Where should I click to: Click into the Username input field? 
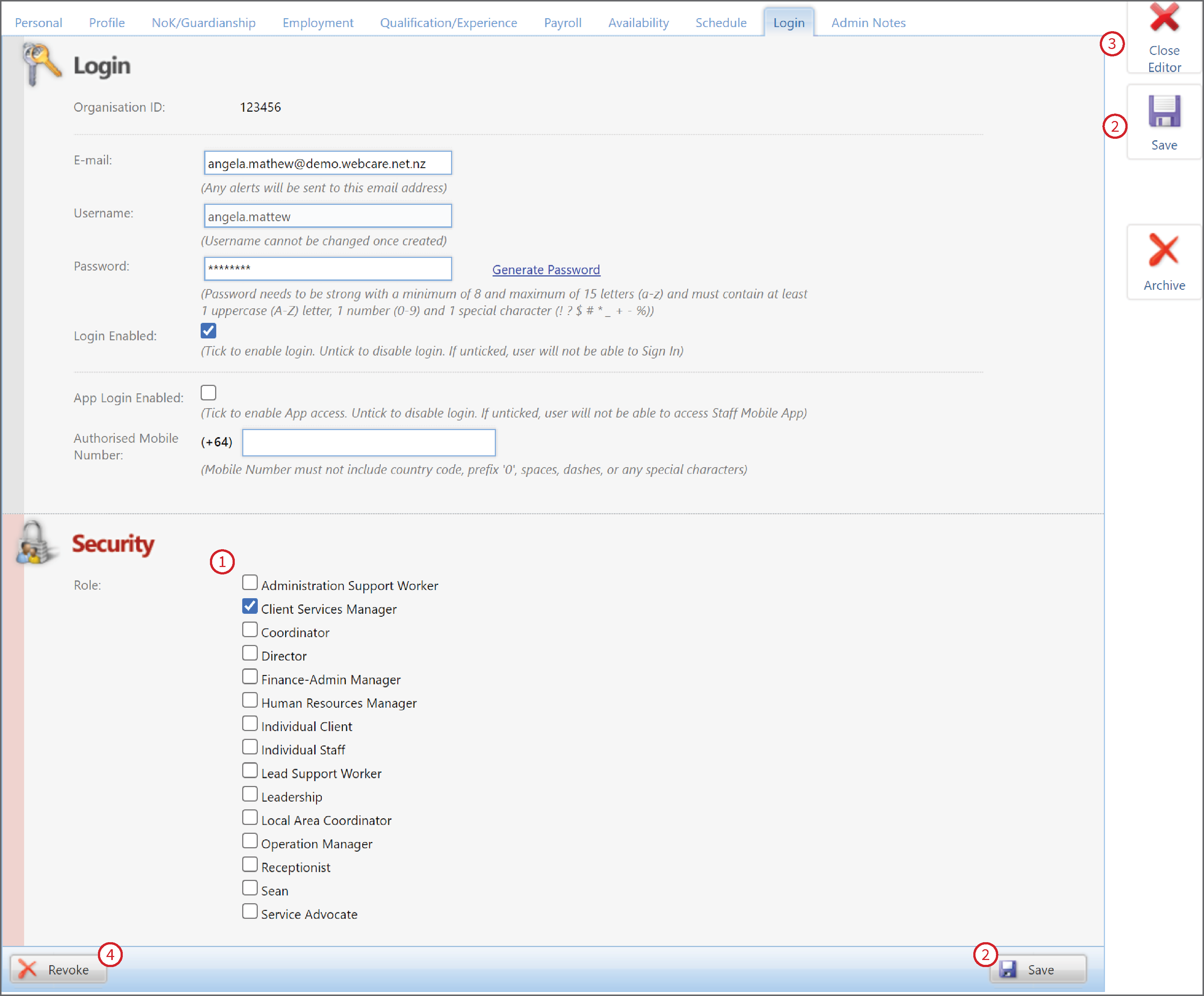click(x=328, y=216)
